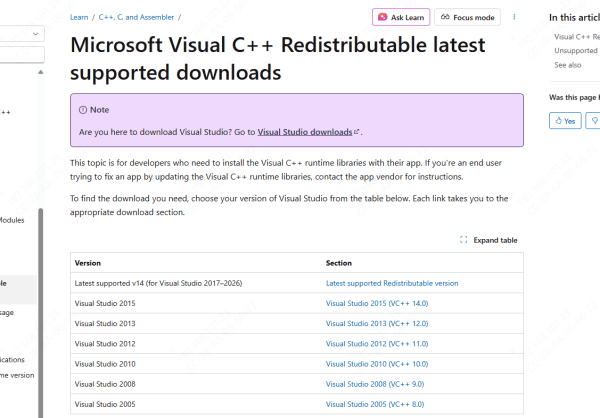Screen dimensions: 600x418
Task: Vote Yes for page helpful
Action: point(565,121)
